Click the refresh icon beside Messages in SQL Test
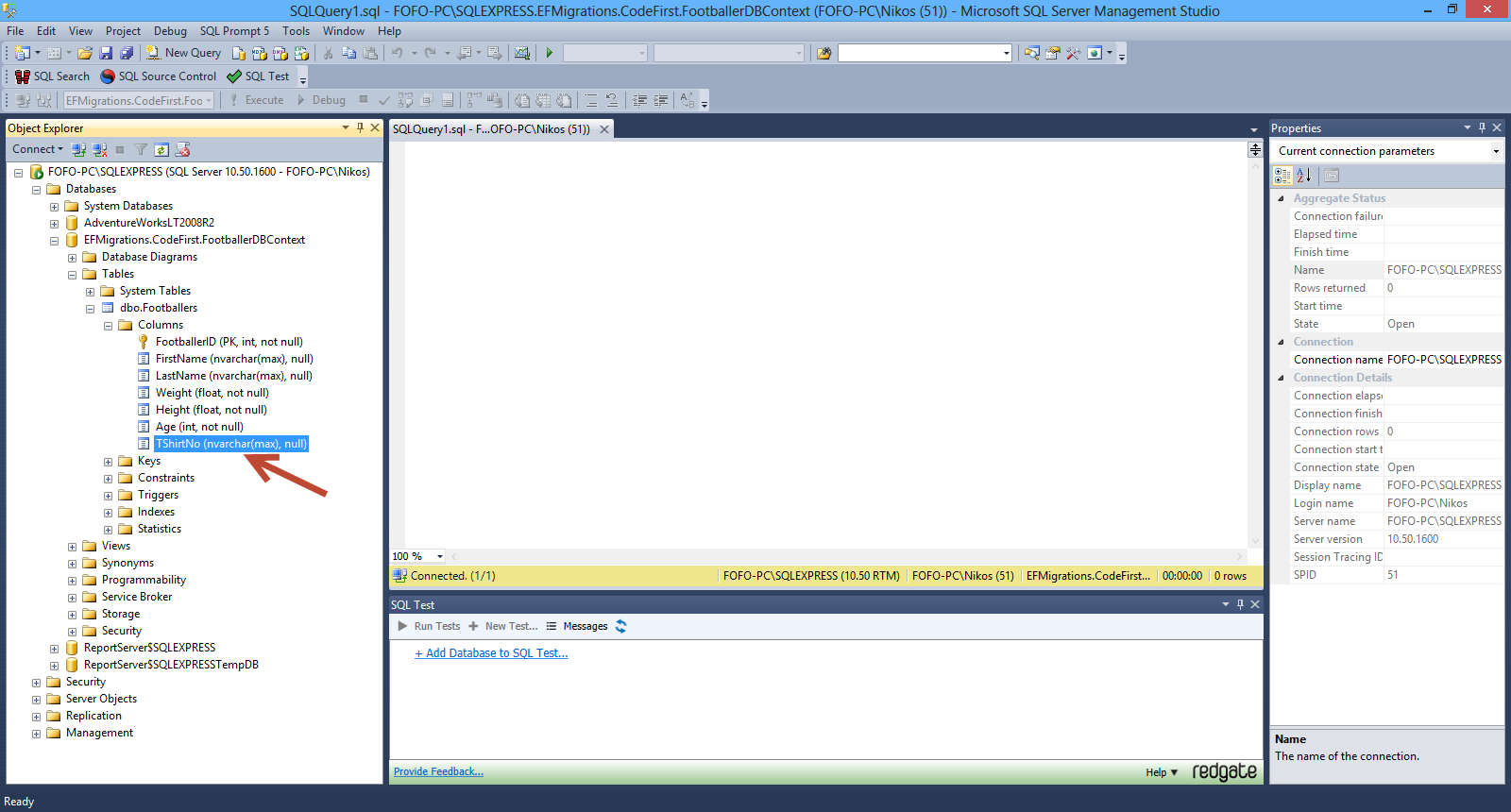1511x812 pixels. point(620,626)
